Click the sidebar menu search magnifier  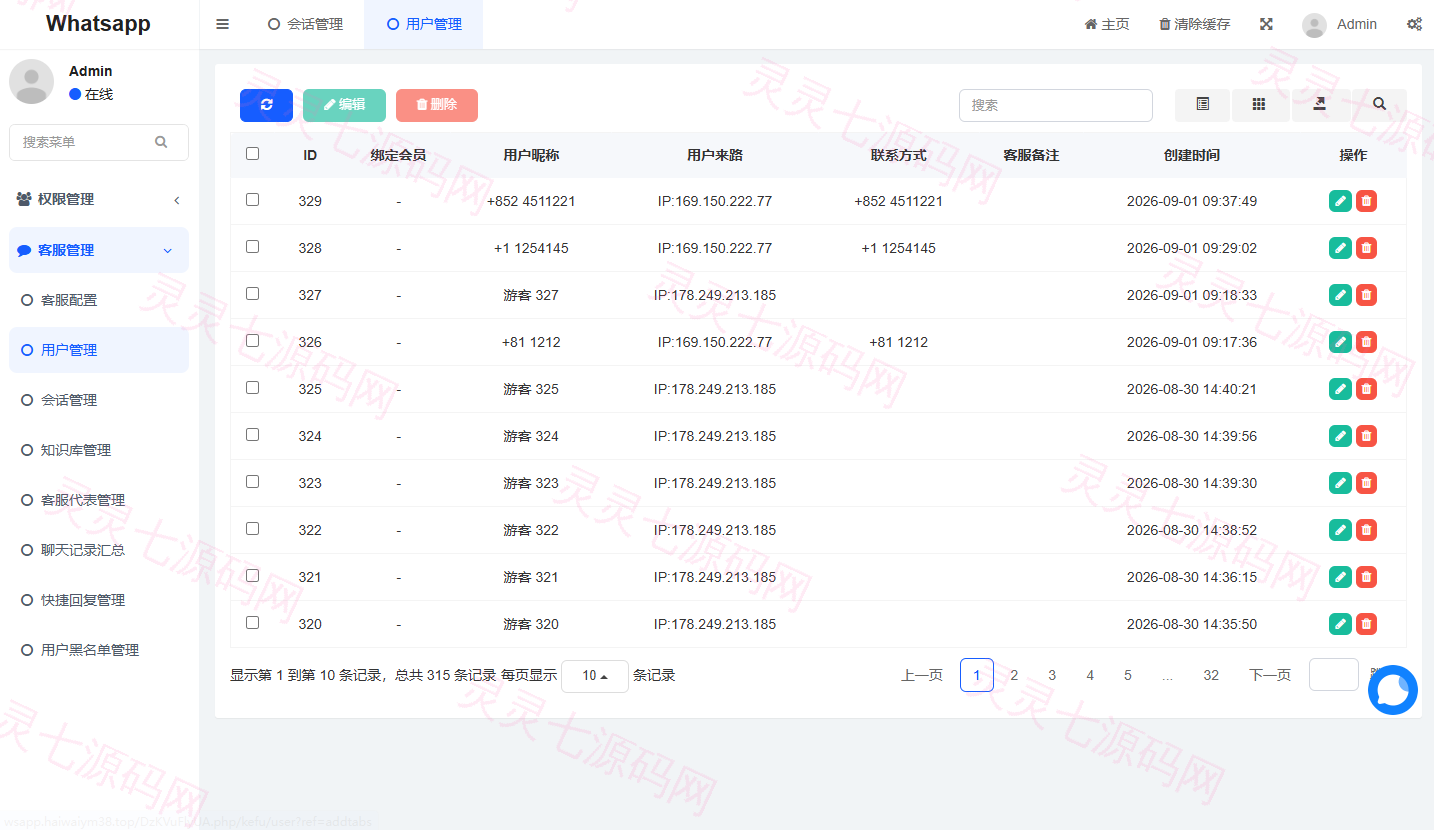(x=161, y=142)
